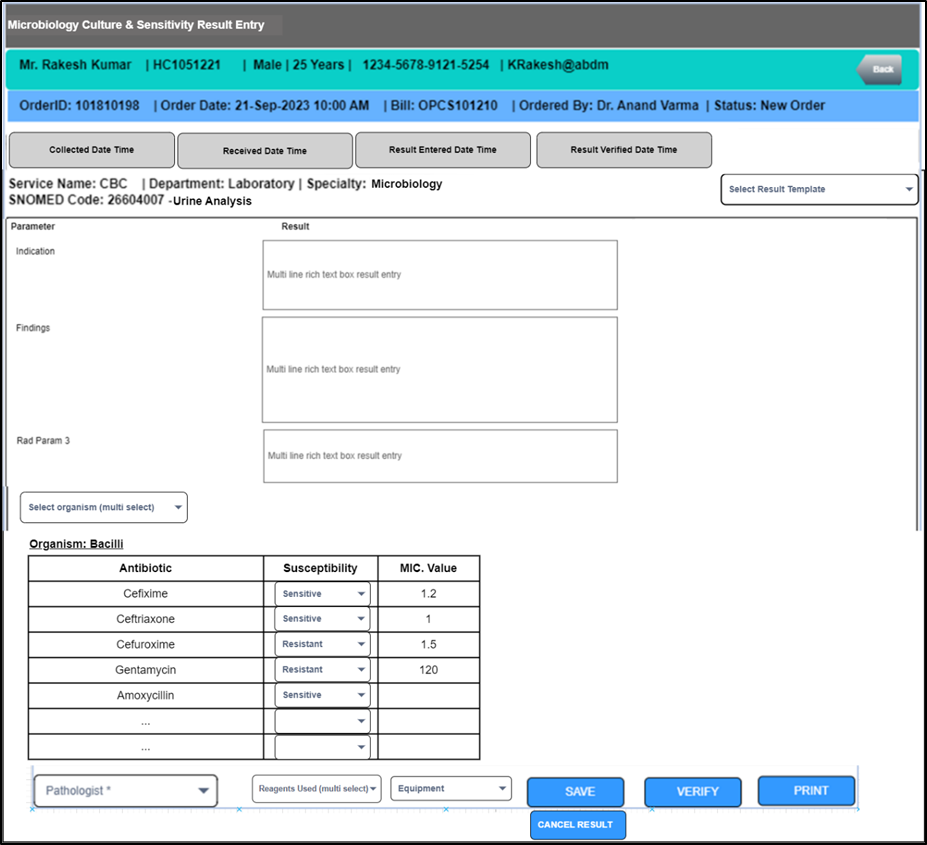This screenshot has width=927, height=845.
Task: Click the MIC. Value column header
Action: pos(429,568)
